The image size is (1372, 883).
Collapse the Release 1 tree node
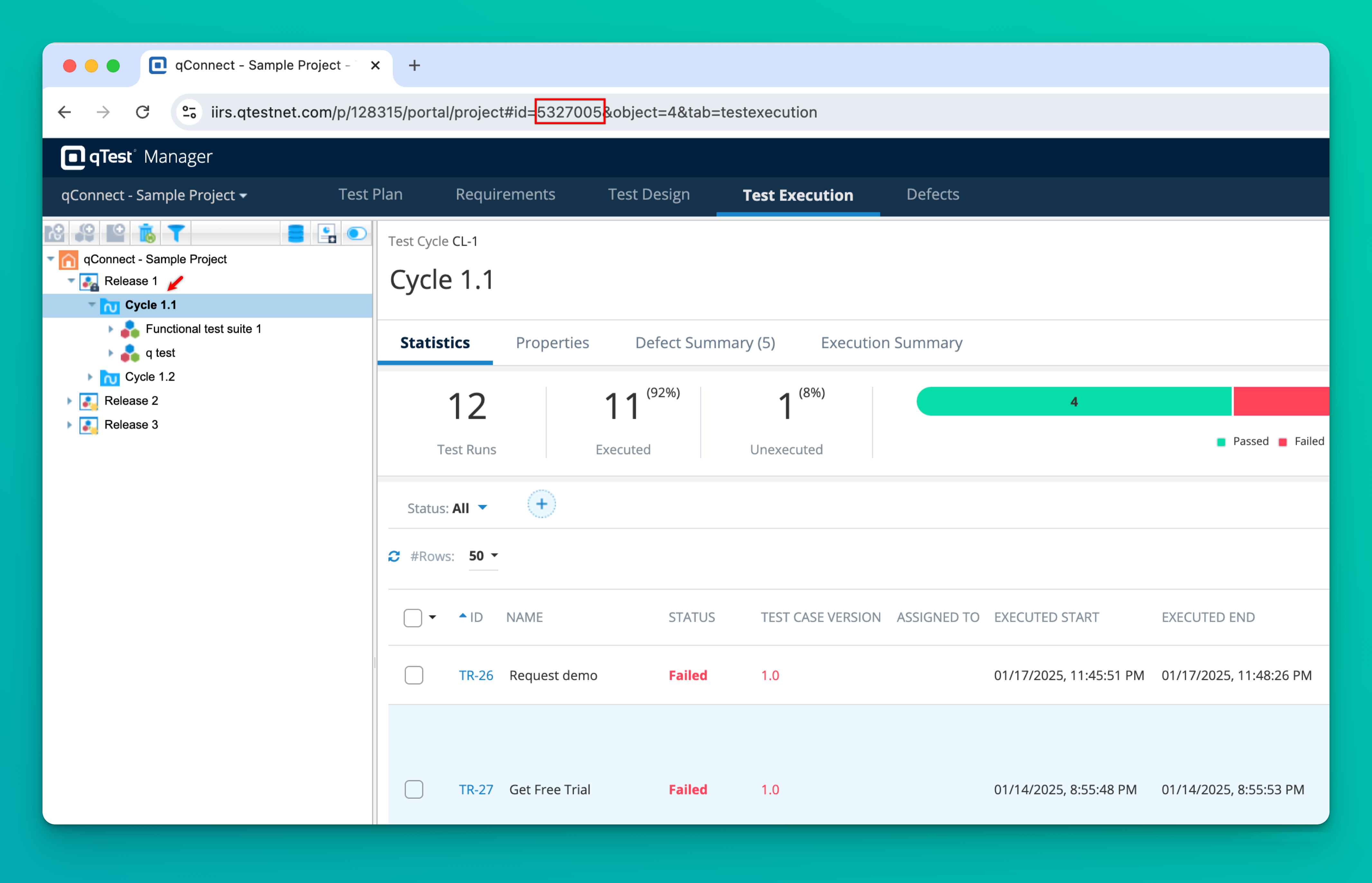click(x=71, y=281)
